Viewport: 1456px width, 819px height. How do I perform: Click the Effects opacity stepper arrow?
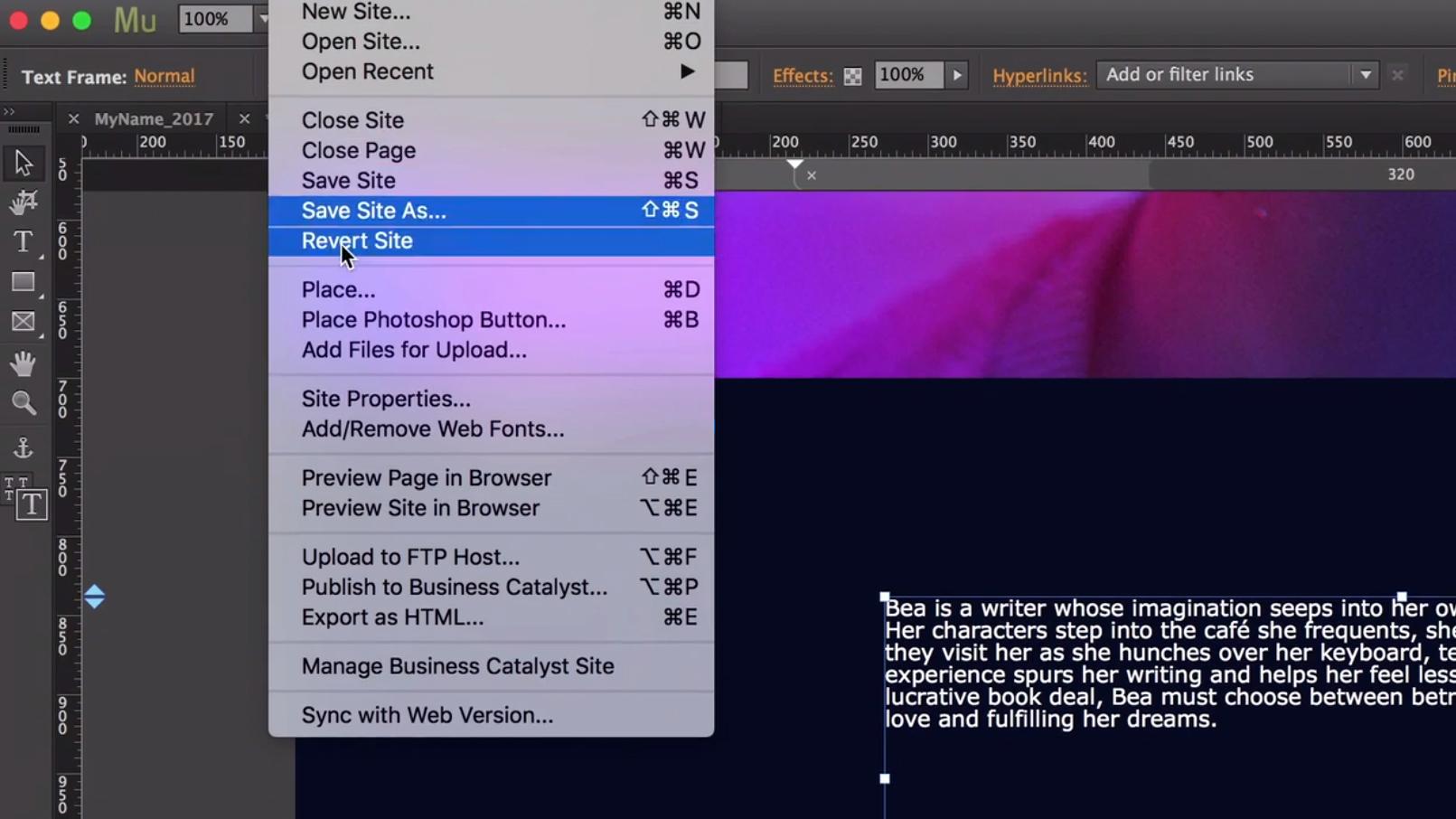[x=956, y=75]
